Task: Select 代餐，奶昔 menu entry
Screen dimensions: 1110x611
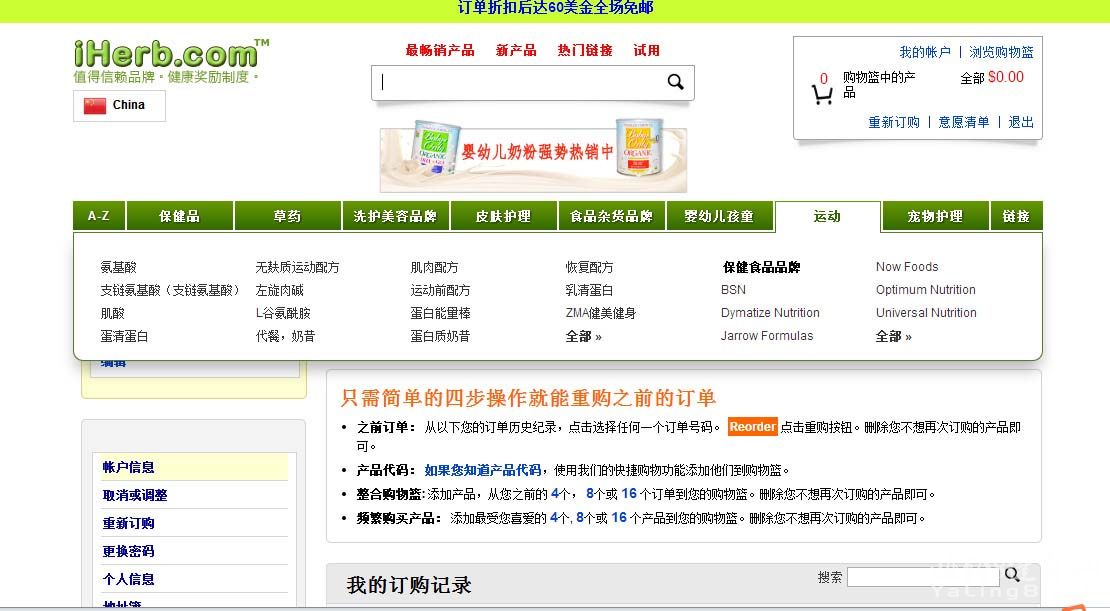Action: point(285,336)
